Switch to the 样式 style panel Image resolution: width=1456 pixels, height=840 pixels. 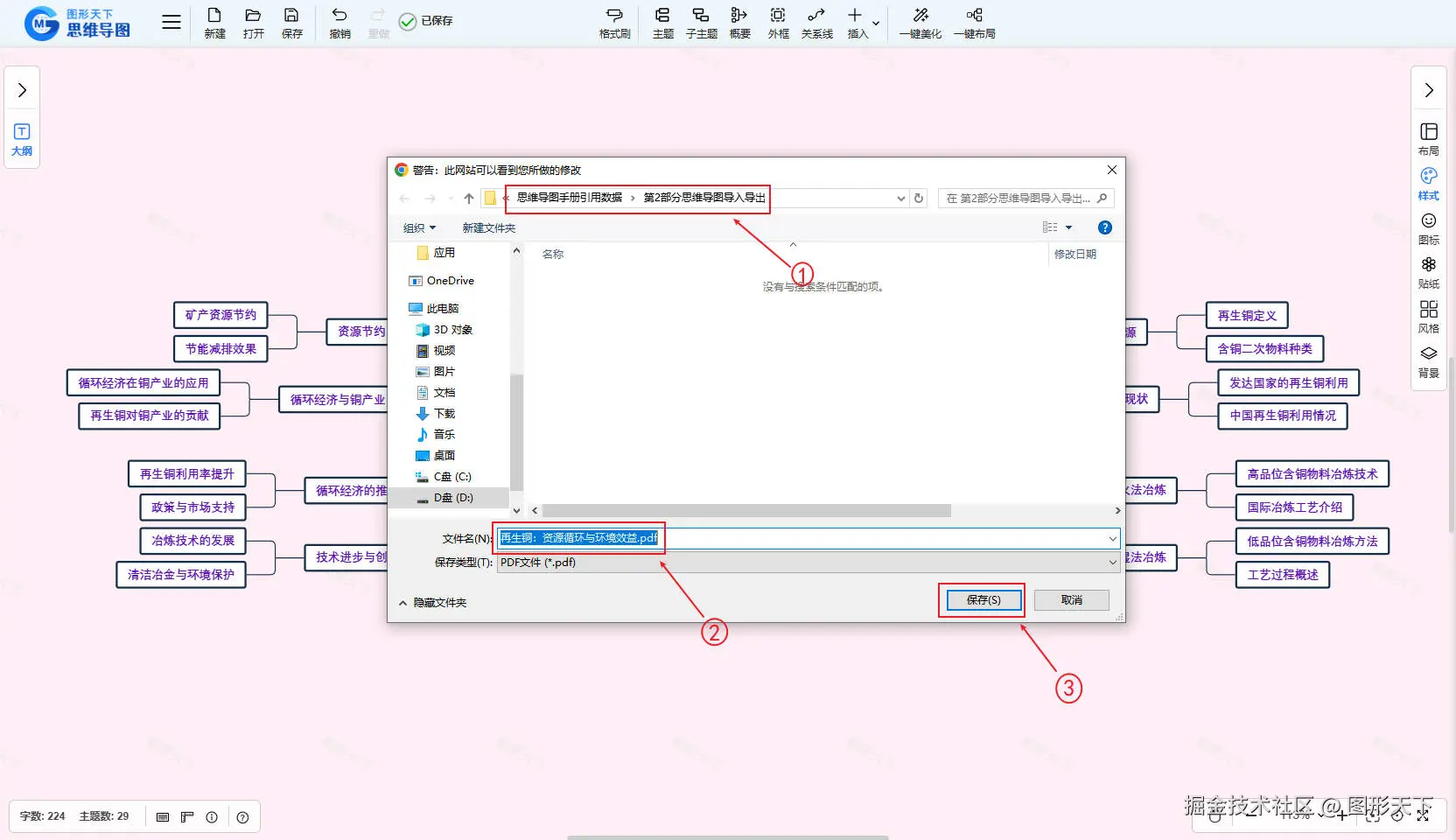tap(1429, 184)
